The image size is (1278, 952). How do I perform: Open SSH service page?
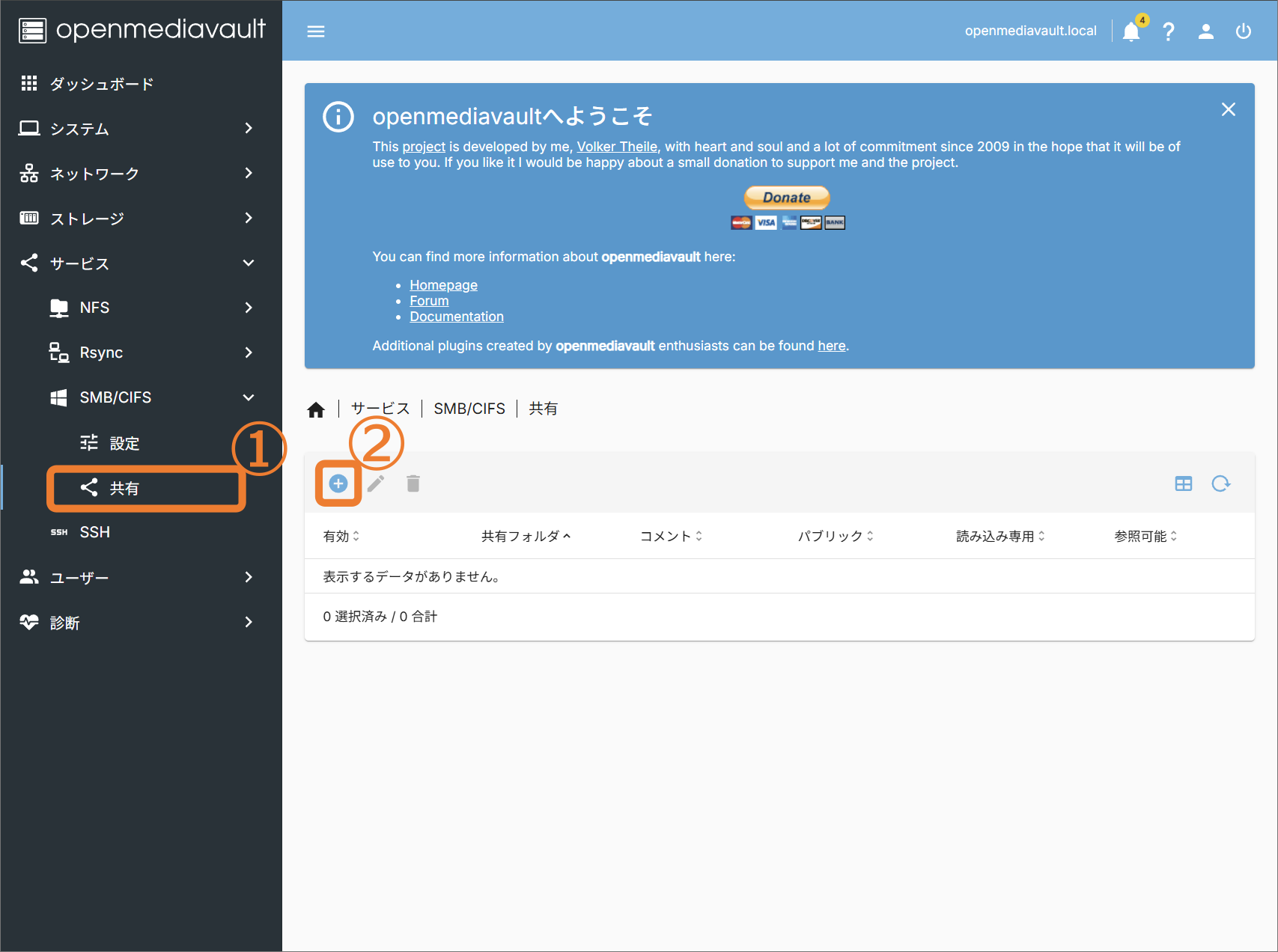(141, 532)
